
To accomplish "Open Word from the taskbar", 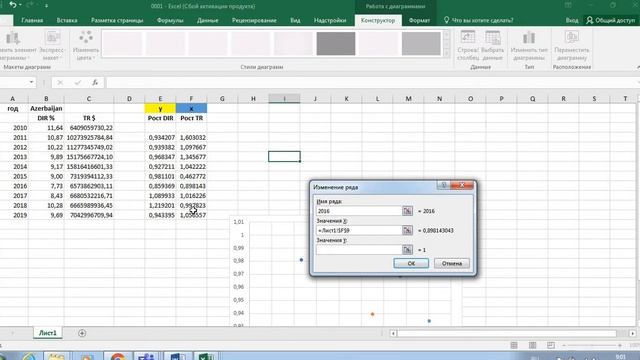I will click(178, 356).
